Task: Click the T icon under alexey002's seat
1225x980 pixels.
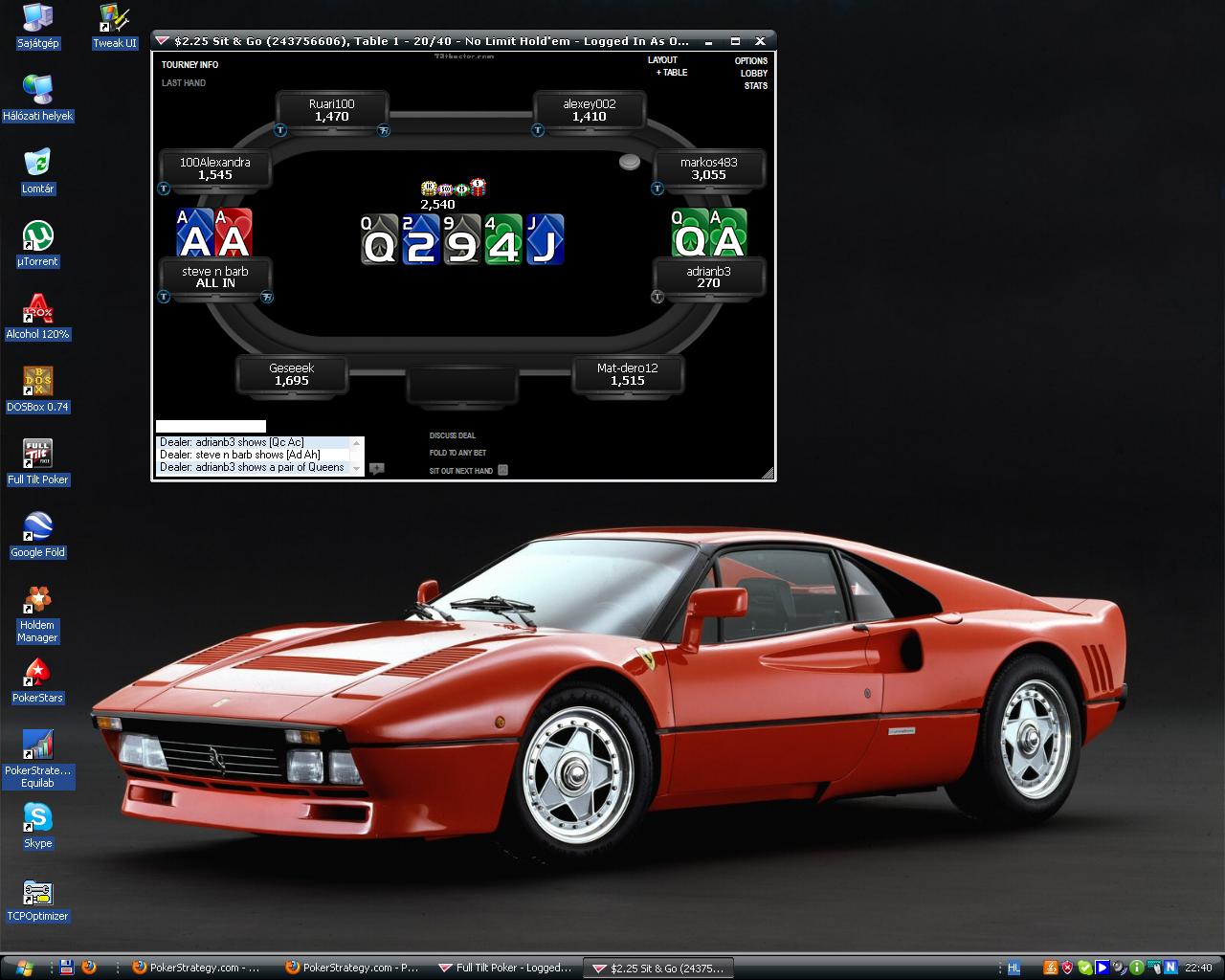Action: click(538, 130)
